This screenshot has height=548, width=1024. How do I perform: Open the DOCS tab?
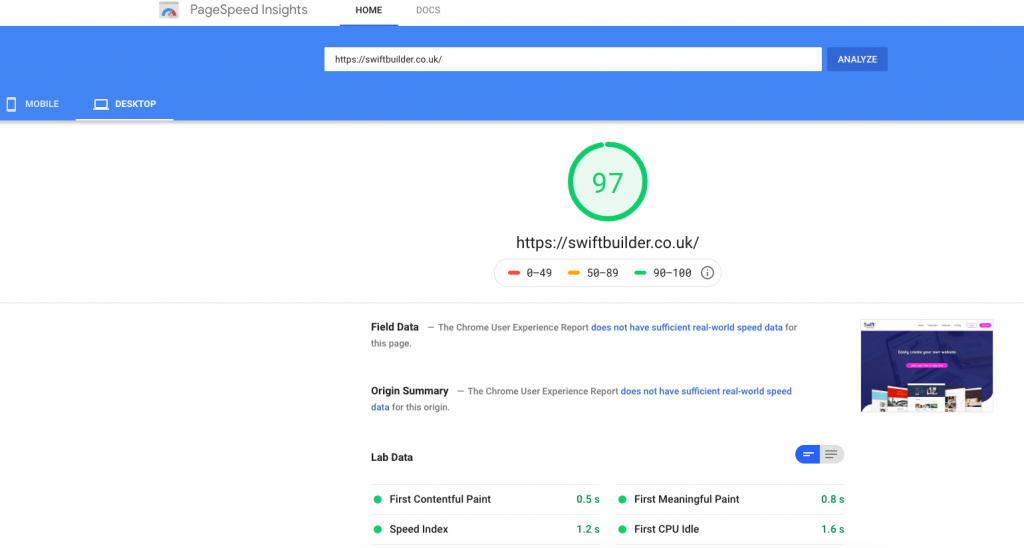coord(428,11)
